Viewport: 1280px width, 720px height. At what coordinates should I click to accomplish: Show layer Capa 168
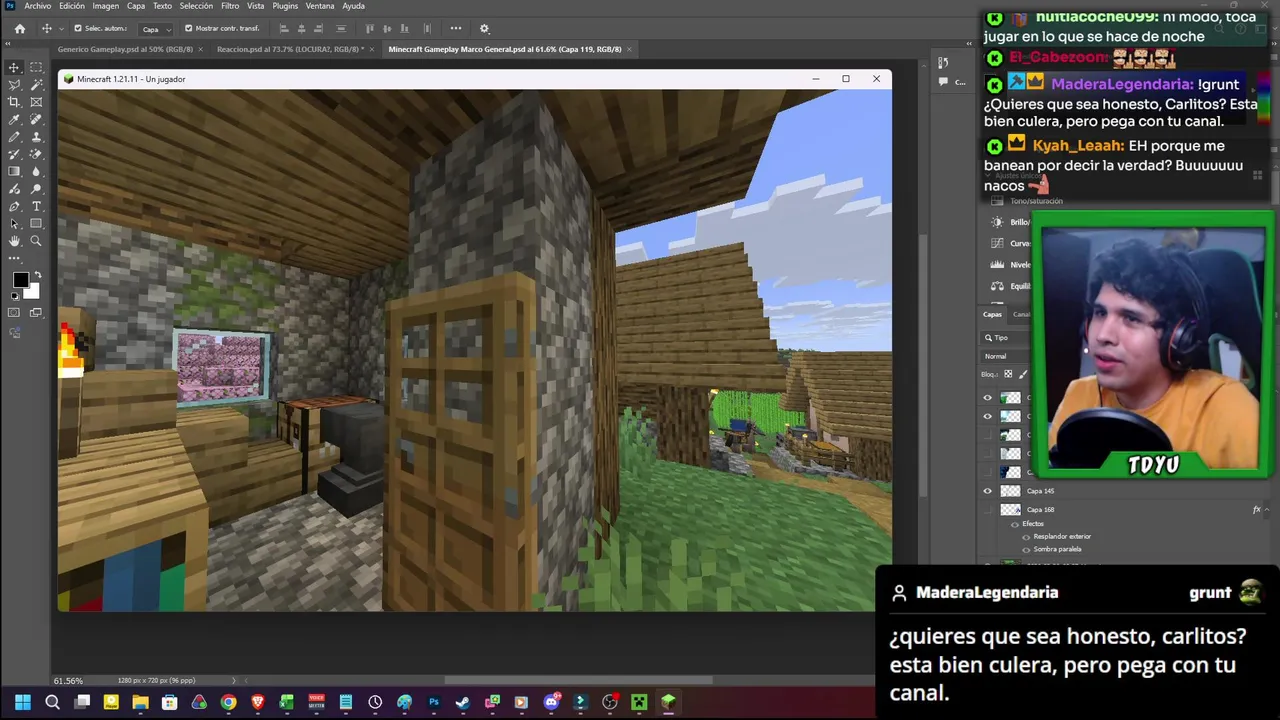coord(988,509)
